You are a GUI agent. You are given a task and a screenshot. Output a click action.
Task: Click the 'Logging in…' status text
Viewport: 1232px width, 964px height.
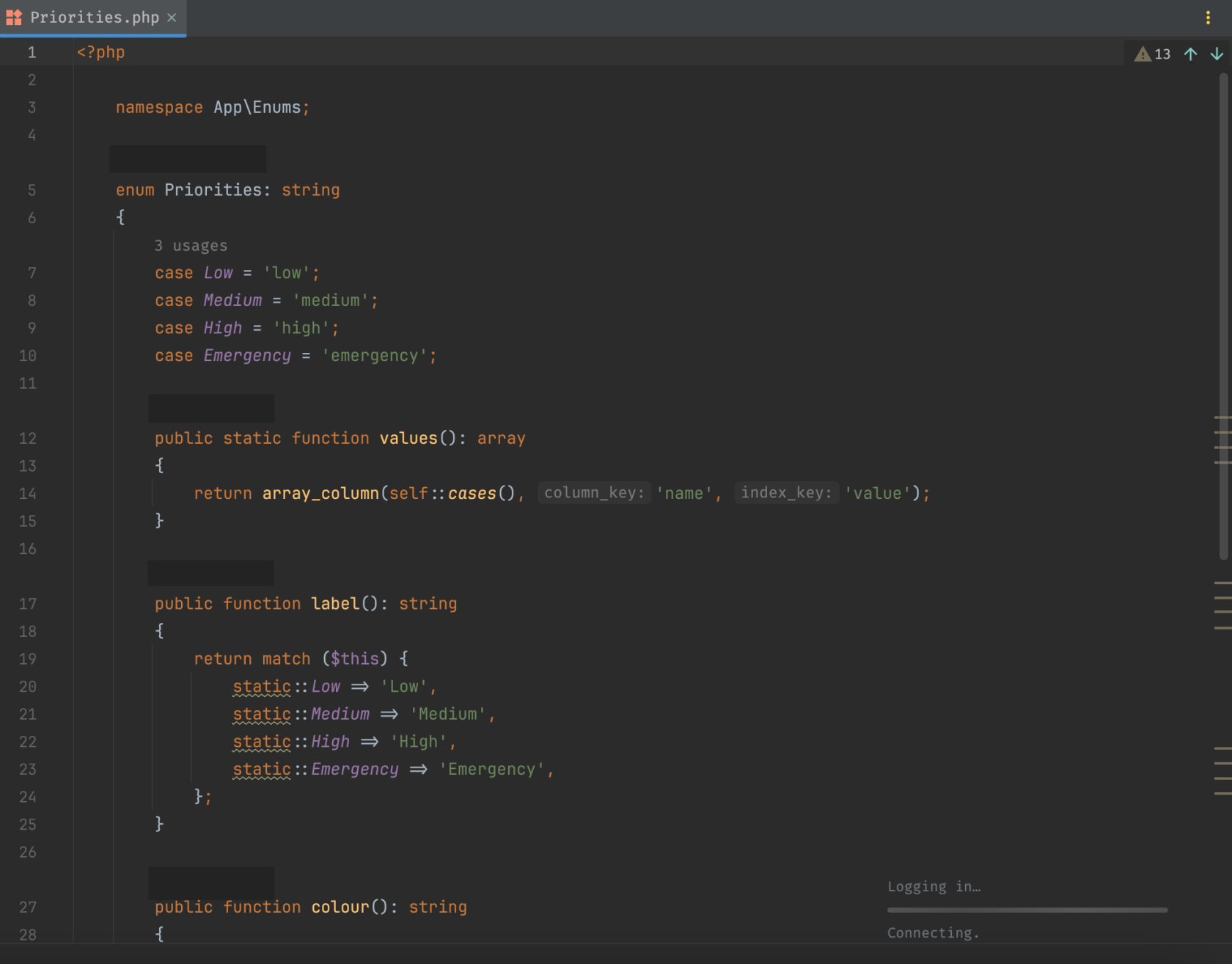(x=934, y=886)
